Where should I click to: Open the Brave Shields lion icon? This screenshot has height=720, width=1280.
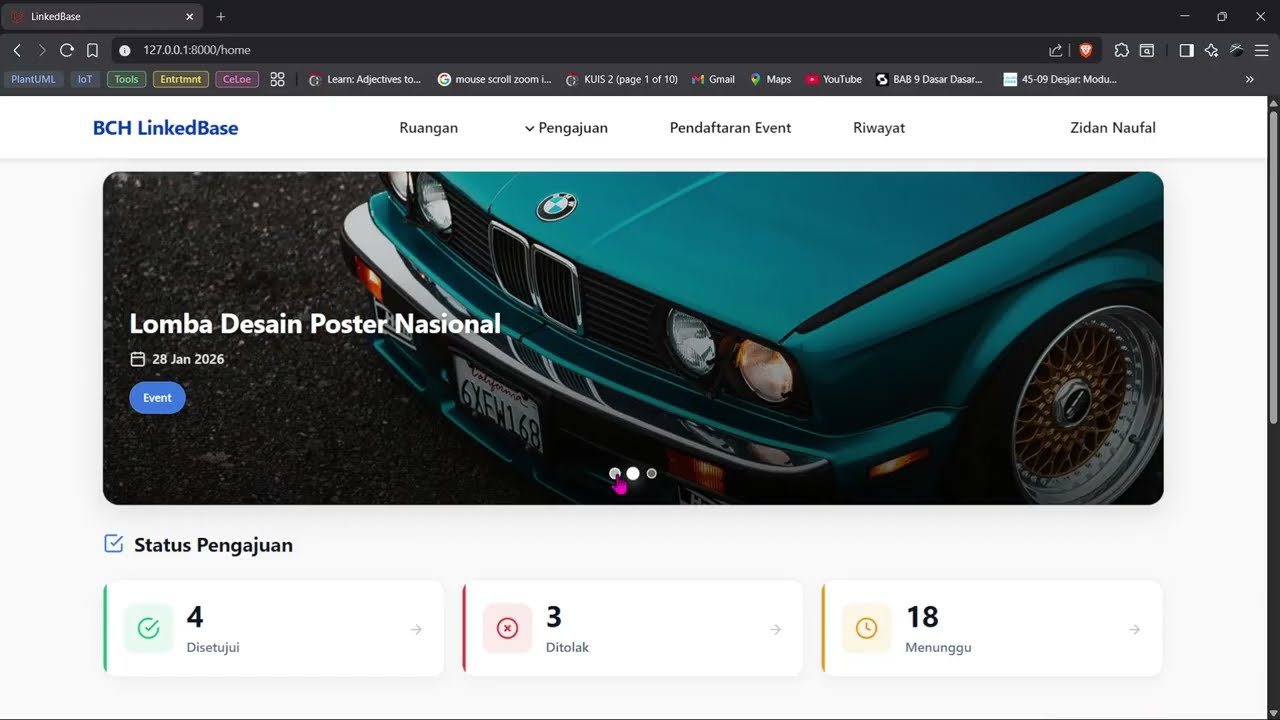(1085, 50)
